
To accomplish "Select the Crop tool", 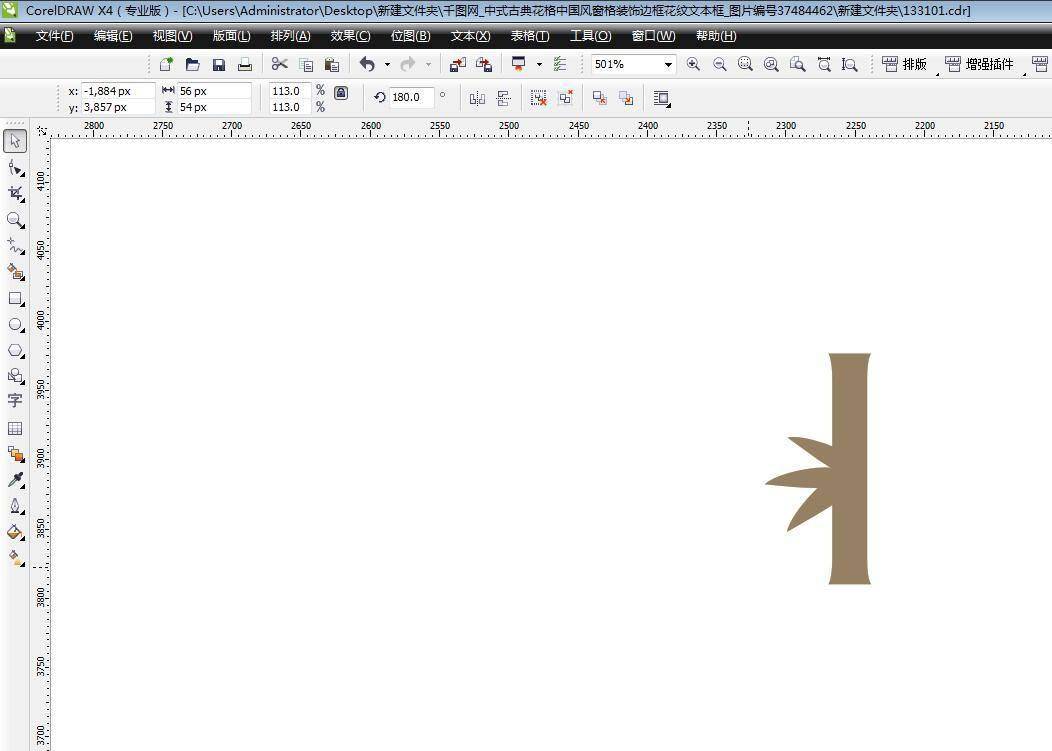I will pos(15,193).
